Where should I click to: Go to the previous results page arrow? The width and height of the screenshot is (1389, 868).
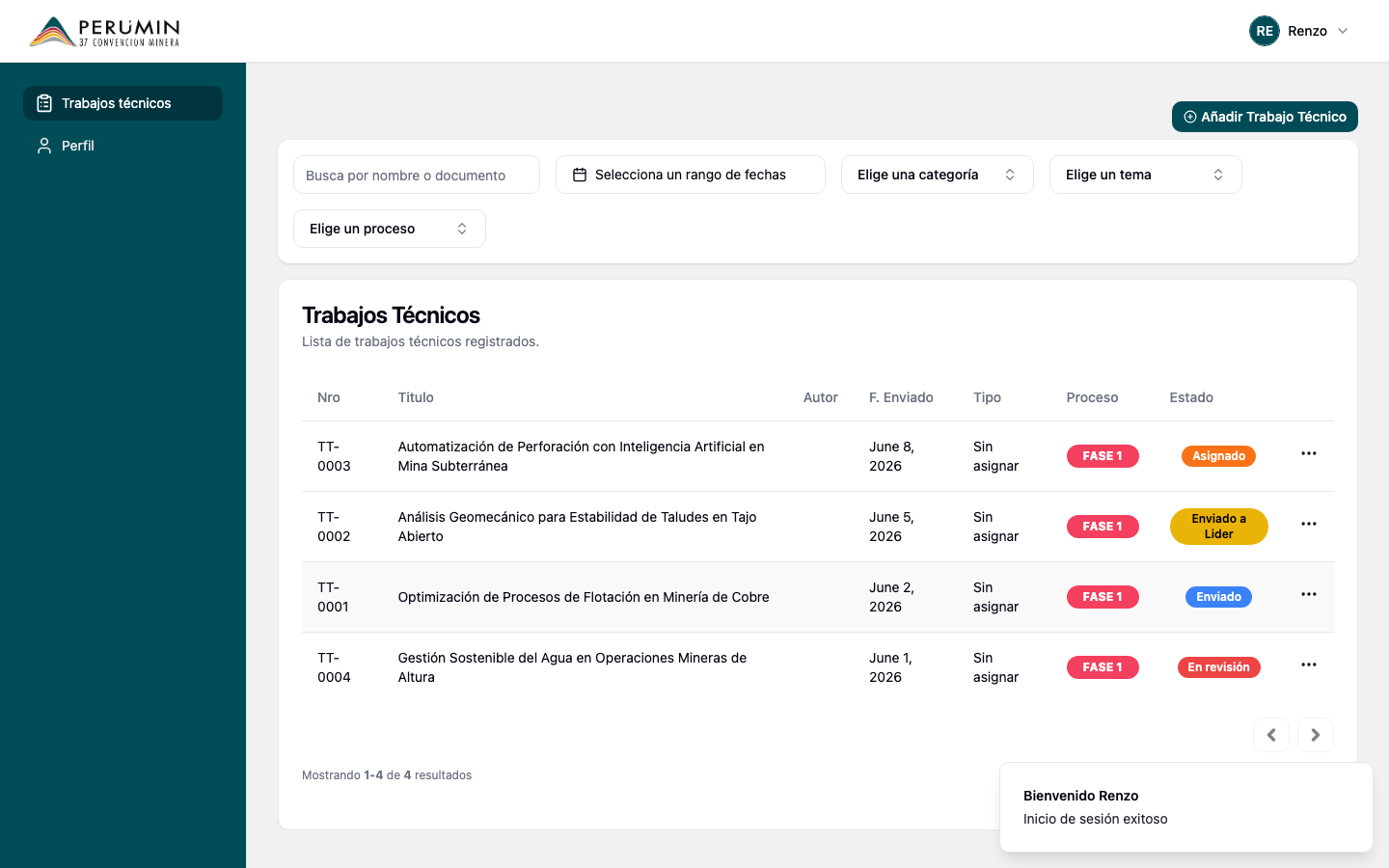[1271, 735]
